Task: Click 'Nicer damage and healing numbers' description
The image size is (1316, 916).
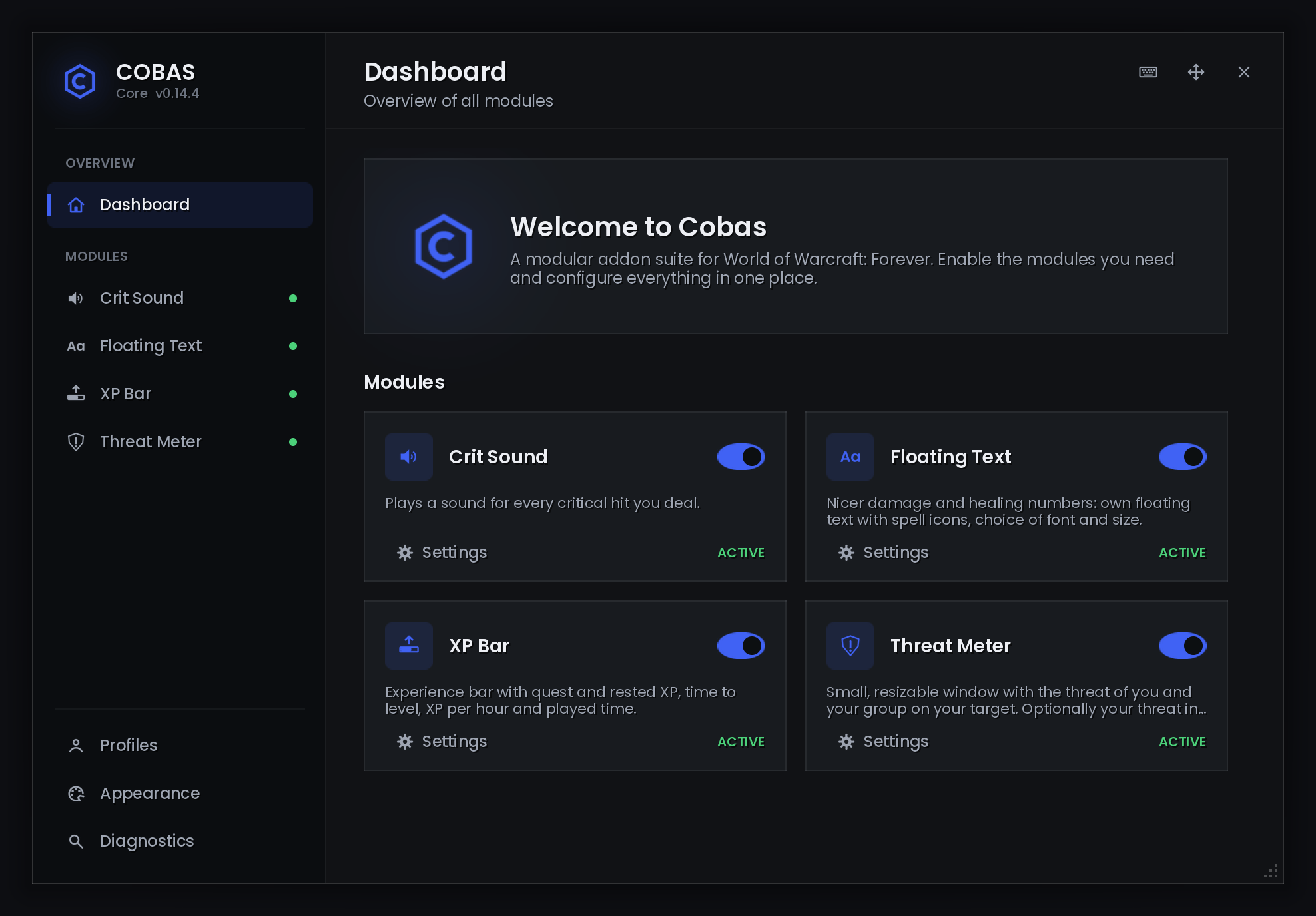Action: point(1008,511)
